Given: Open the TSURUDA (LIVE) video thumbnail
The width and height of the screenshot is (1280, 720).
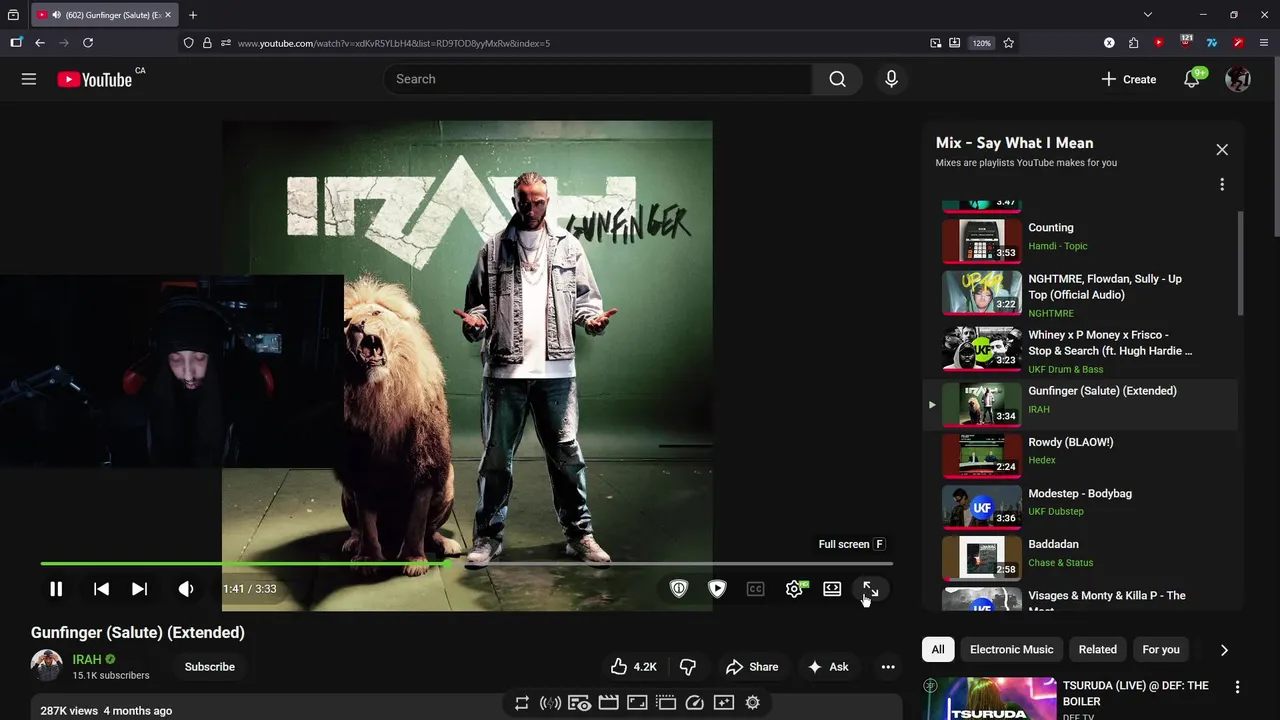Looking at the screenshot, I should coord(990,698).
